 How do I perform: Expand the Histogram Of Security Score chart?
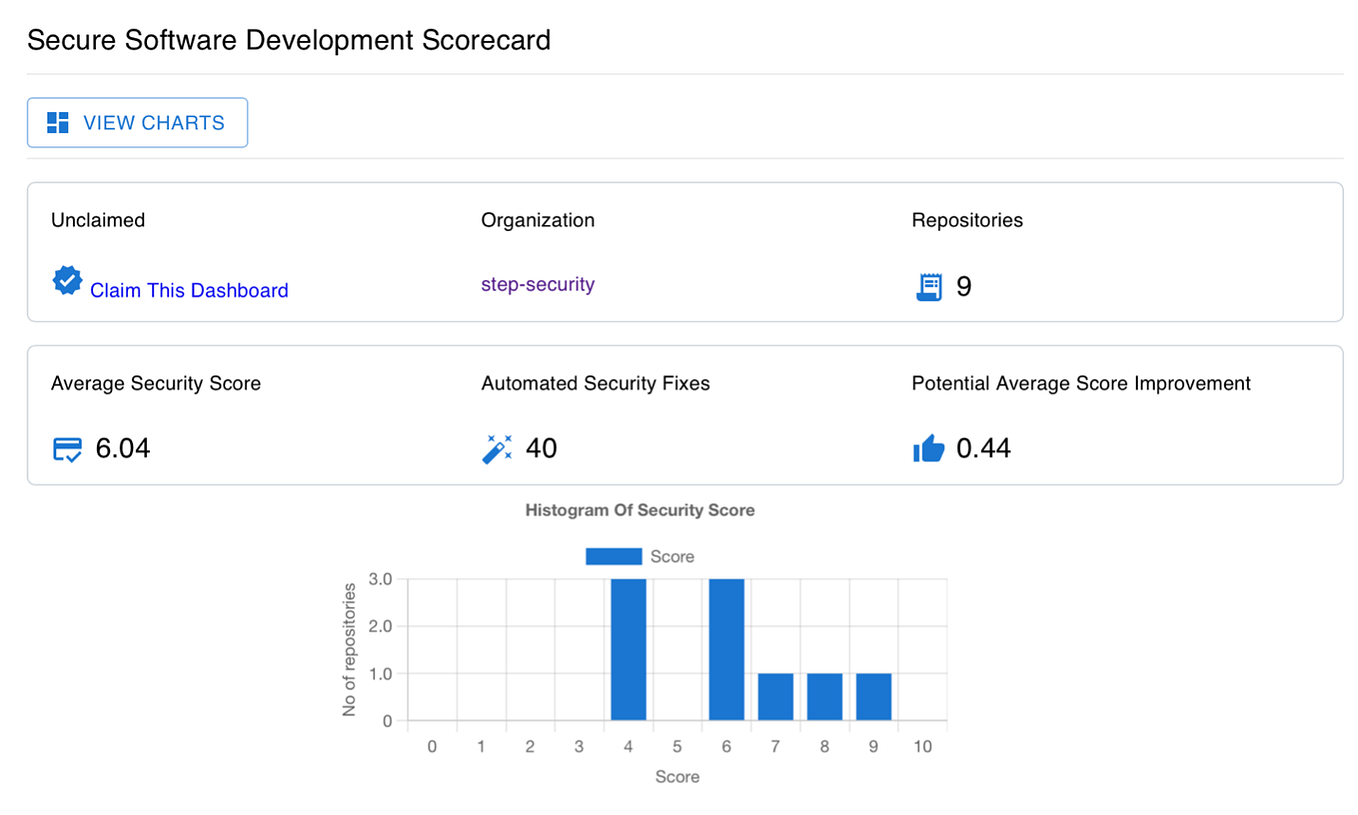(x=640, y=510)
